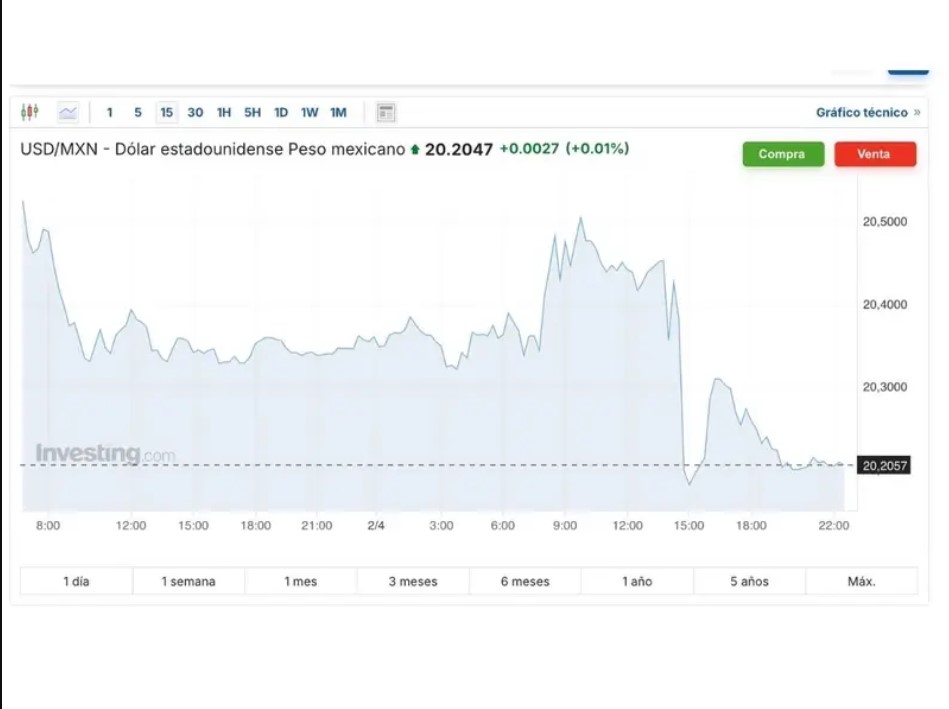Screen dimensions: 949x709
Task: Select the 5 minute interval
Action: [x=138, y=113]
